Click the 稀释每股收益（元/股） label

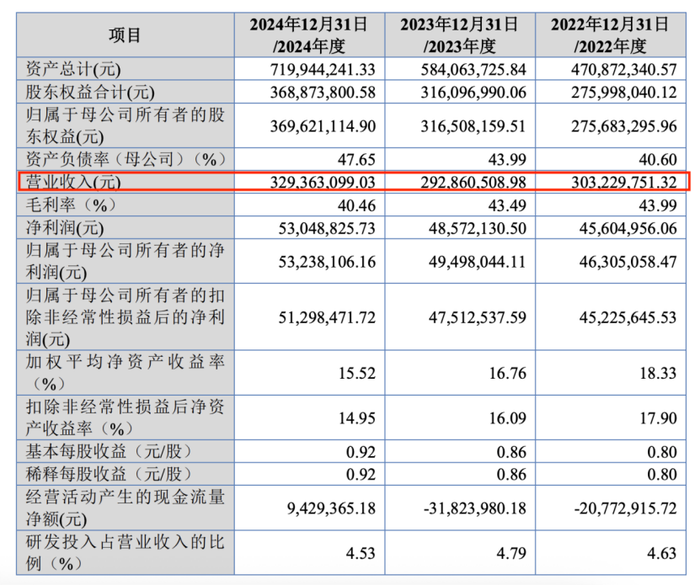(x=109, y=474)
